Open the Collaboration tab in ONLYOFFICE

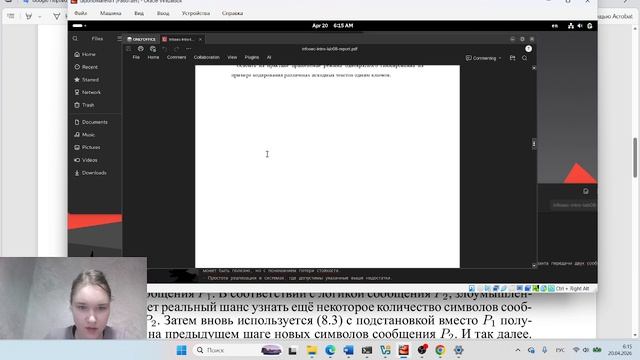click(207, 58)
